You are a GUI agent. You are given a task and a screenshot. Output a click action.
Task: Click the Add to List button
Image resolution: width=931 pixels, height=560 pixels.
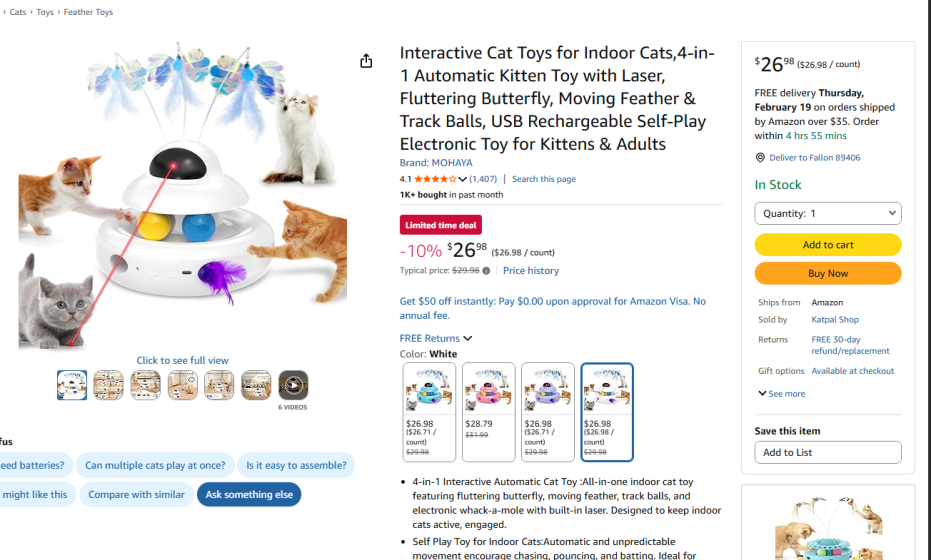pyautogui.click(x=827, y=453)
